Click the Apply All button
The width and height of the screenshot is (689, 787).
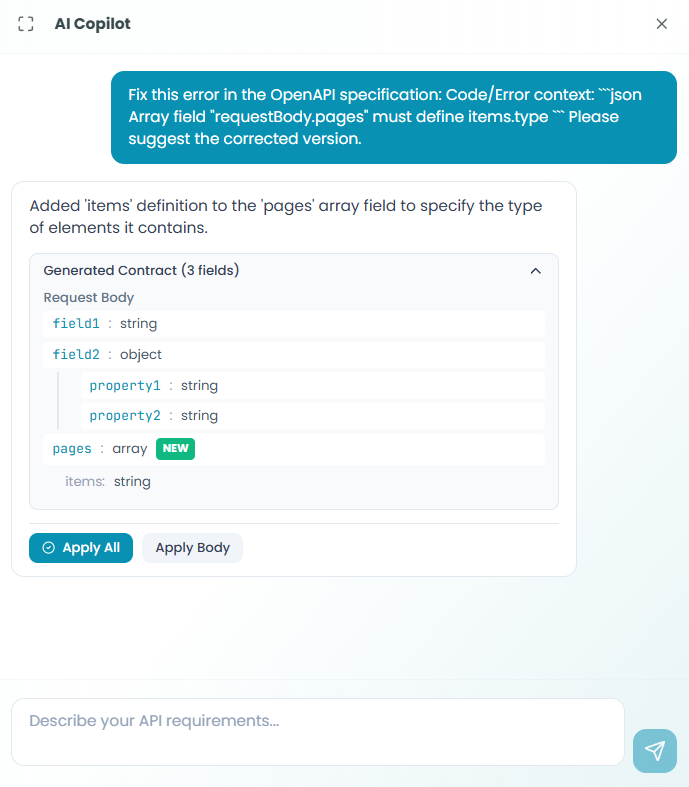click(81, 548)
